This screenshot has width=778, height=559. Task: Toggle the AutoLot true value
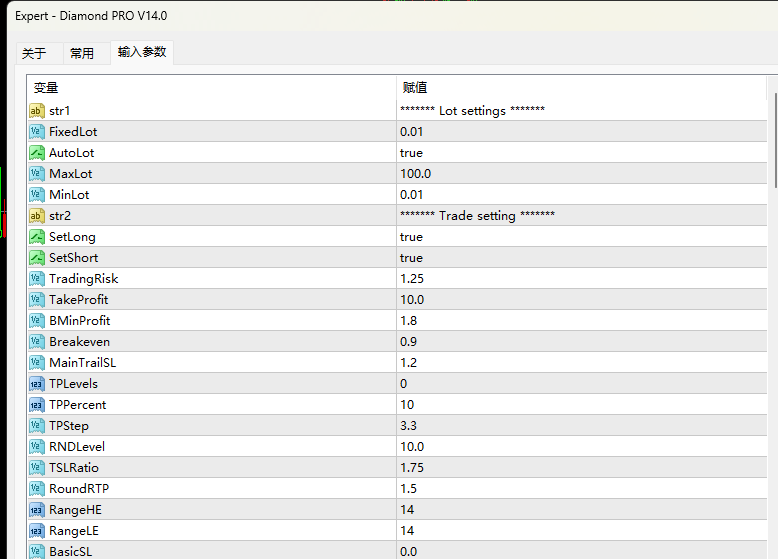411,153
